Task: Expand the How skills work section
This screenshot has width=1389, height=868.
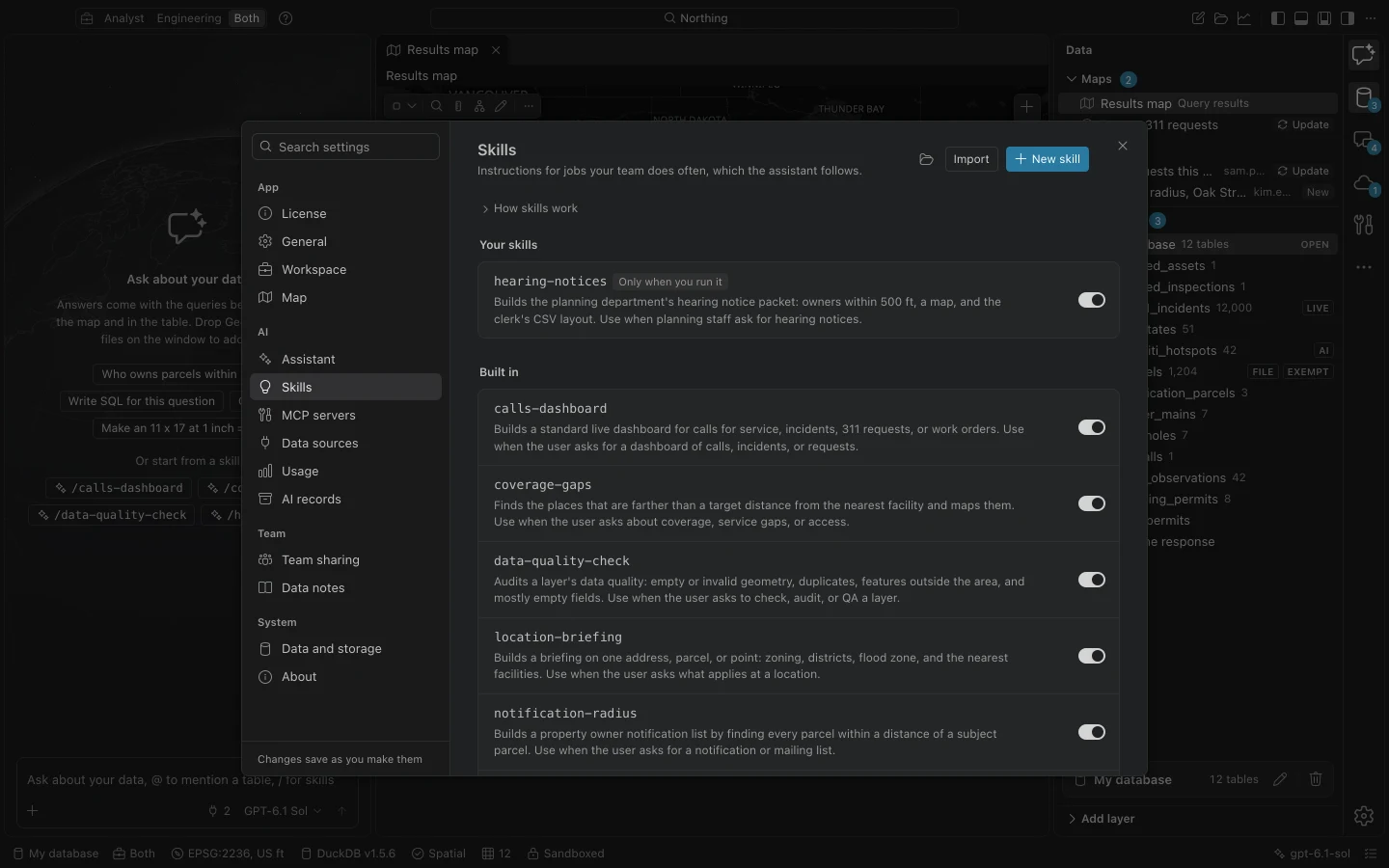Action: [530, 208]
